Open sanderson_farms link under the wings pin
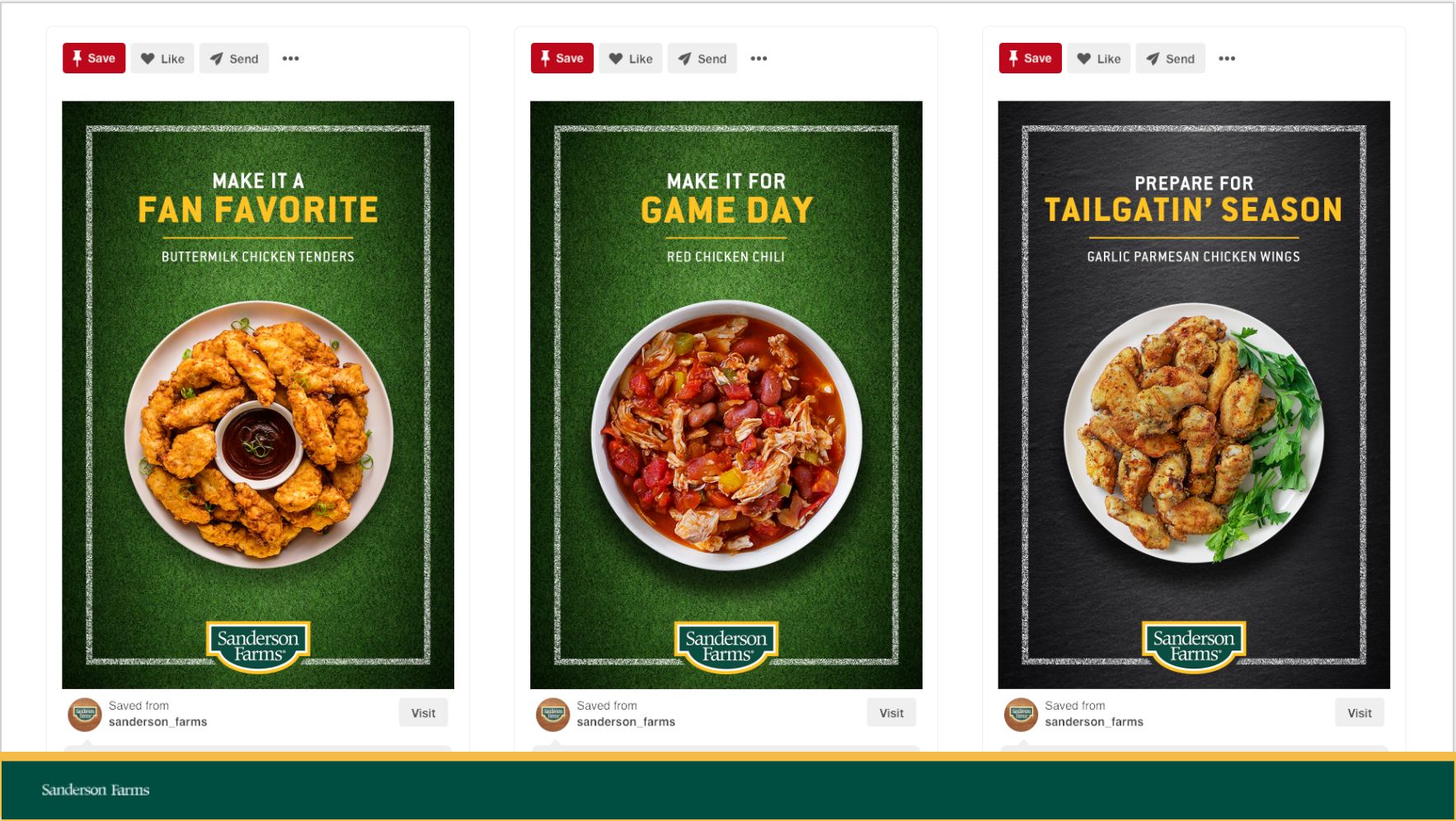 1094,722
